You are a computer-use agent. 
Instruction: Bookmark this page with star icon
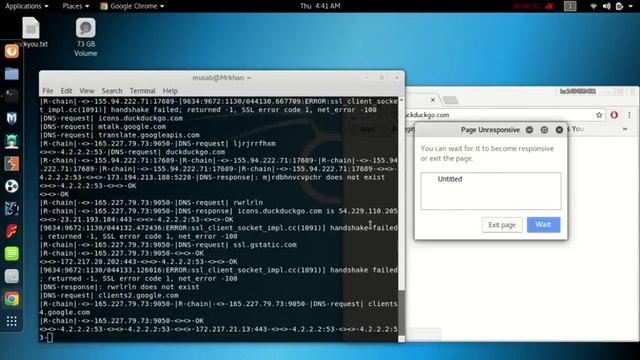599,115
